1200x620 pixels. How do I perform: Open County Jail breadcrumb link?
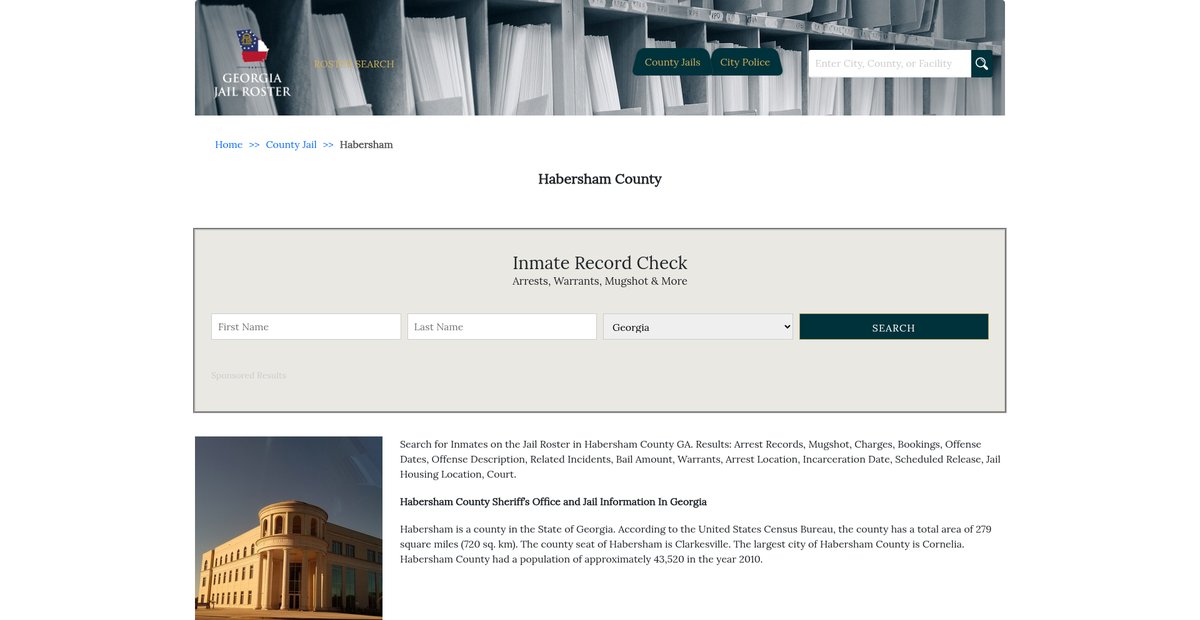click(x=291, y=145)
